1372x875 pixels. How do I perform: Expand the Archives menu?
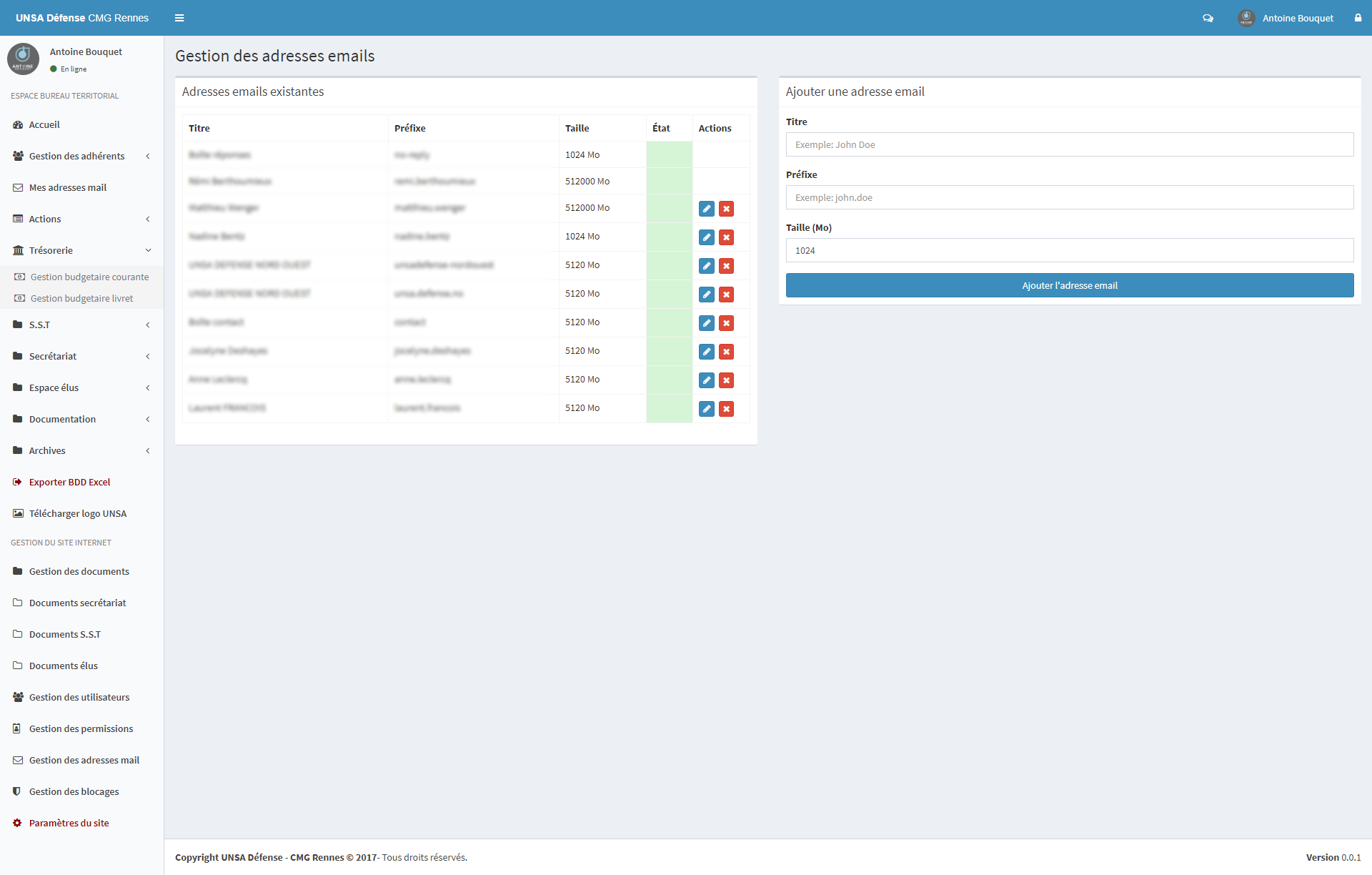click(x=81, y=450)
